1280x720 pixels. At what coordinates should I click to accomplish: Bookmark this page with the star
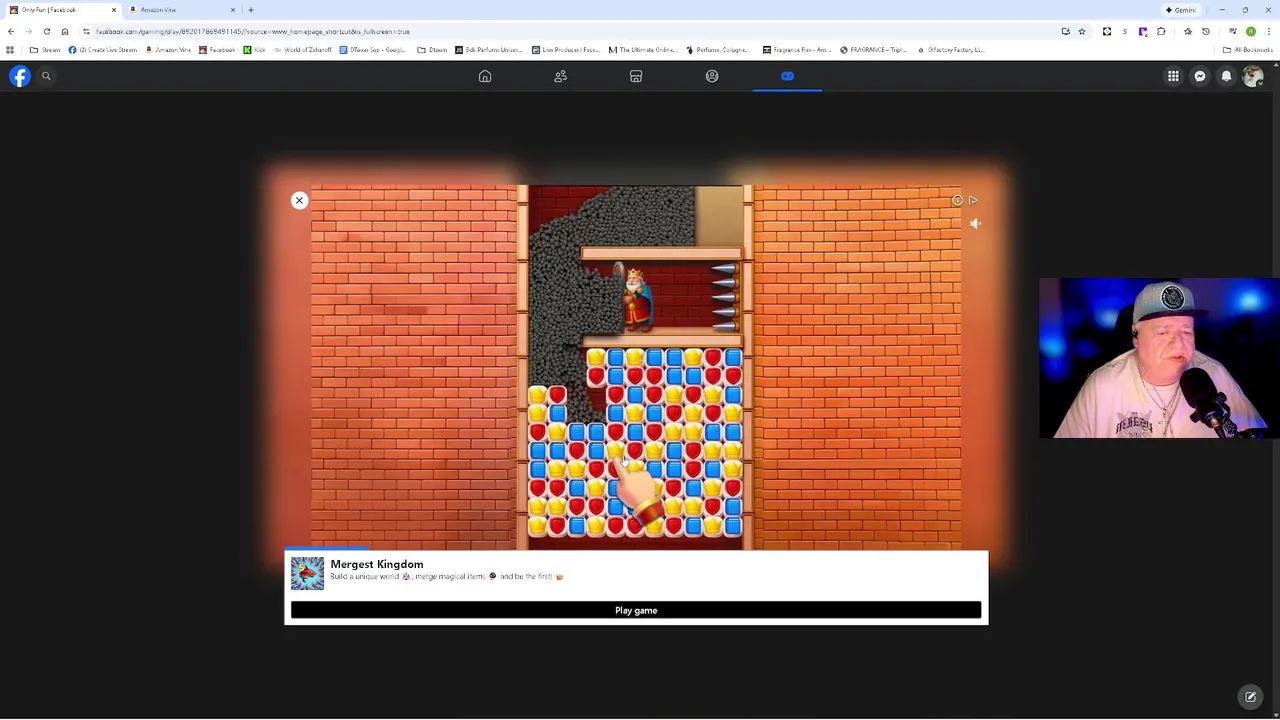click(x=1082, y=32)
